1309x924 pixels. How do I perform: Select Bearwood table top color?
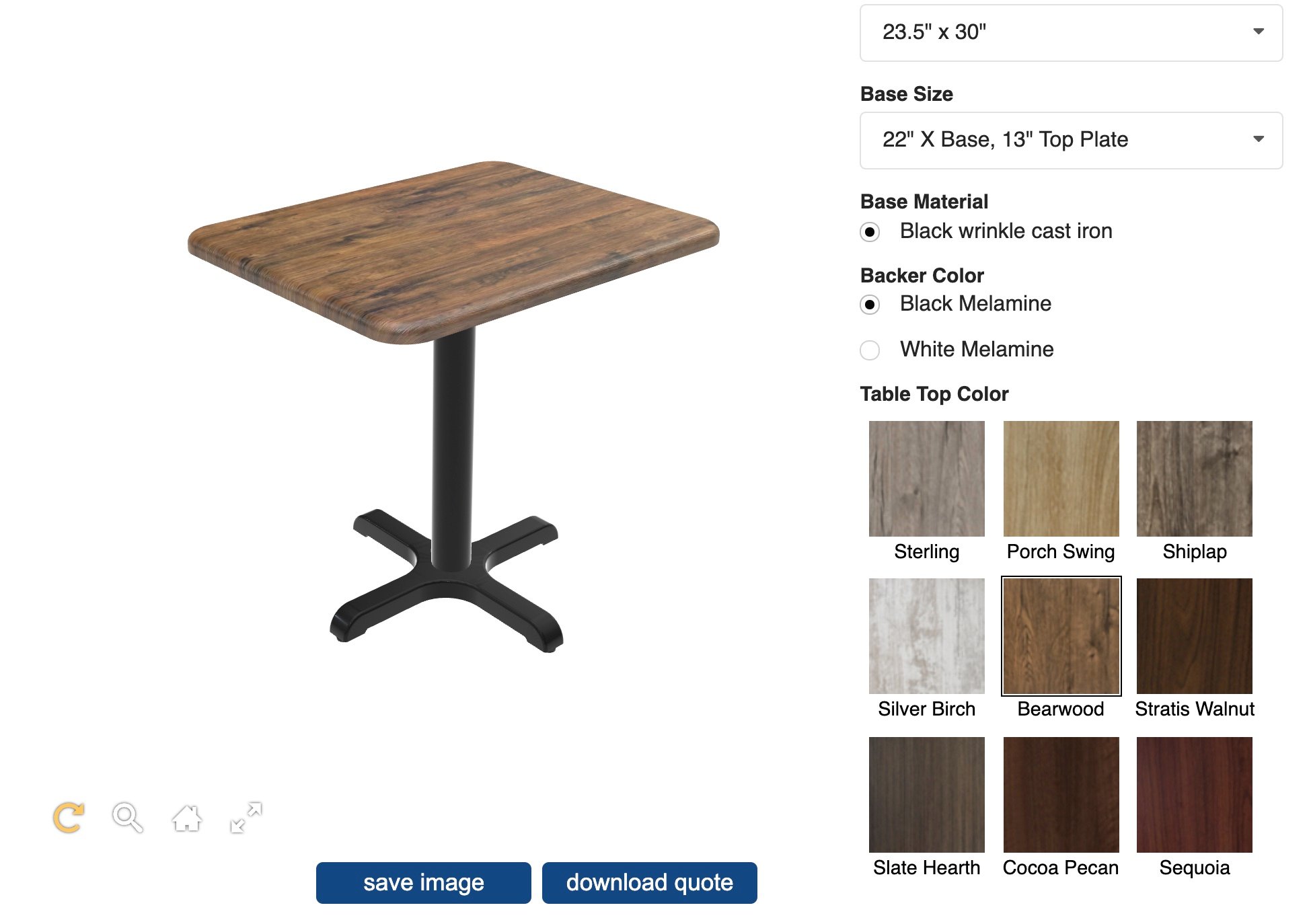1060,636
